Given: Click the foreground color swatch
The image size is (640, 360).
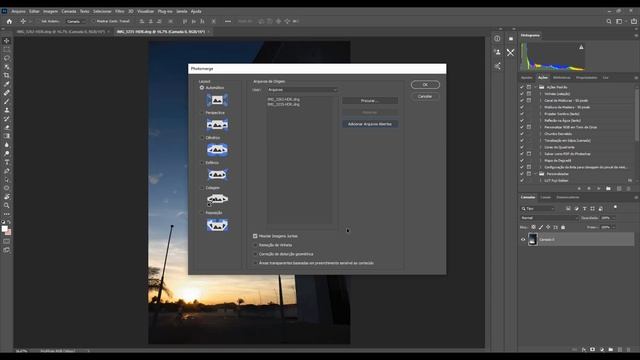Looking at the screenshot, I should 4,229.
